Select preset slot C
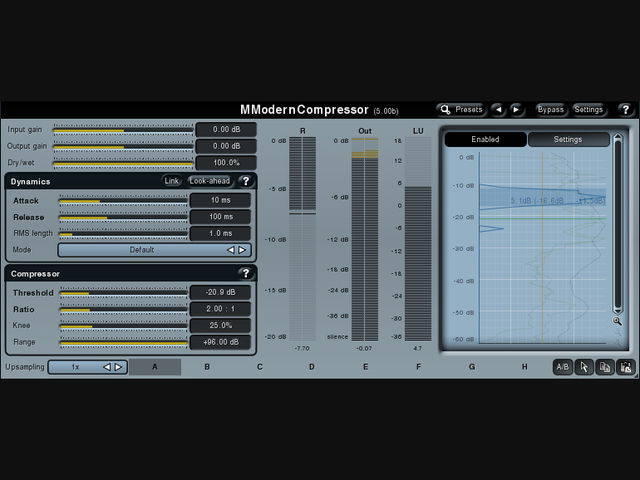This screenshot has height=480, width=640. (x=260, y=367)
